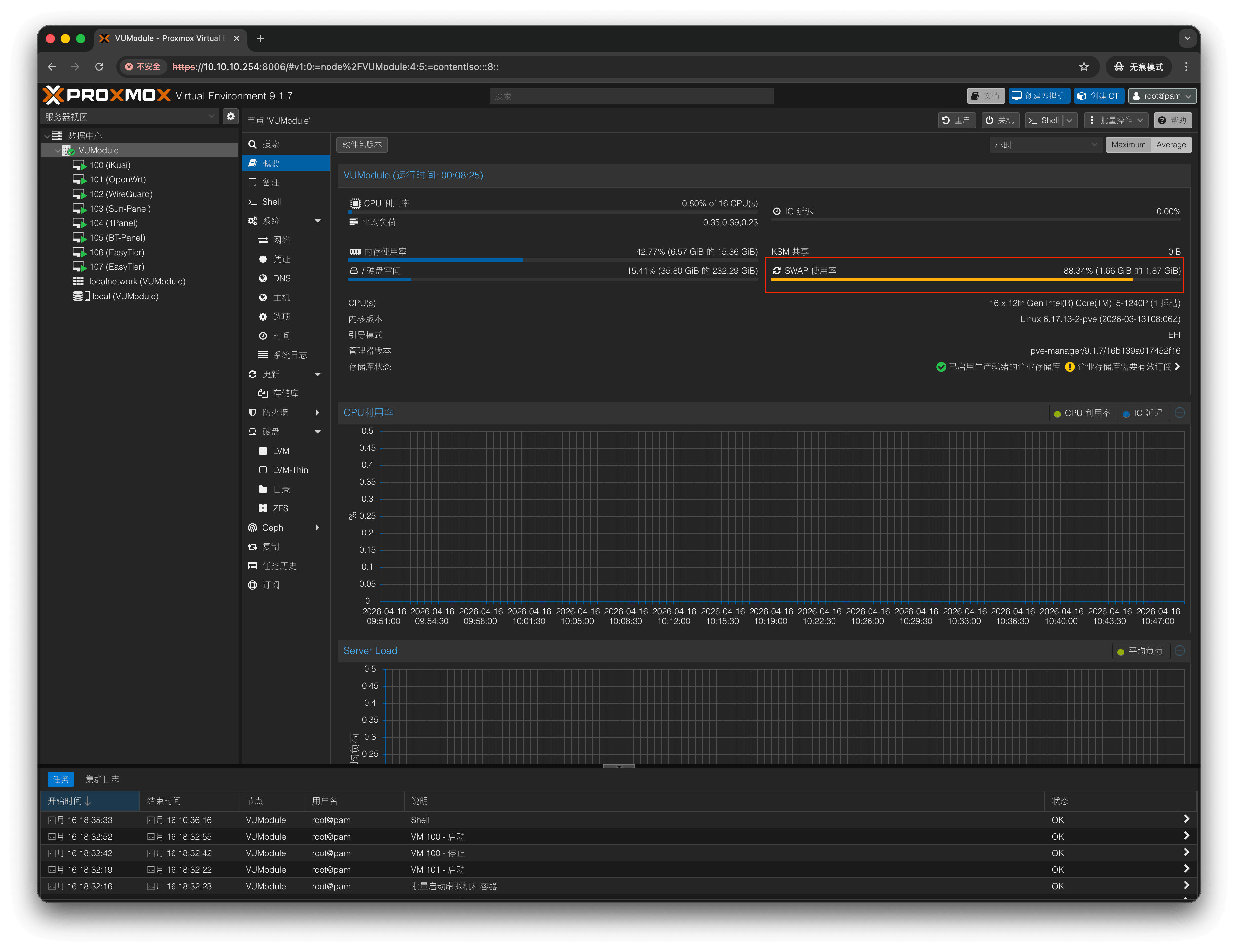Open the ZFS disks page

(281, 508)
